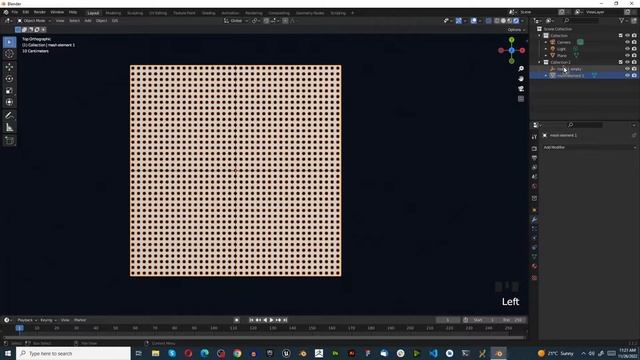Image resolution: width=640 pixels, height=360 pixels.
Task: Open the pivot point dropdown
Action: [256, 20]
